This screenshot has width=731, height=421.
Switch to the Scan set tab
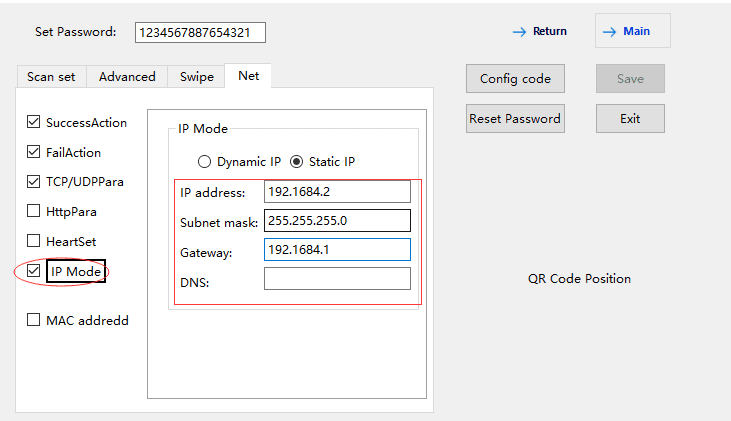(x=52, y=76)
